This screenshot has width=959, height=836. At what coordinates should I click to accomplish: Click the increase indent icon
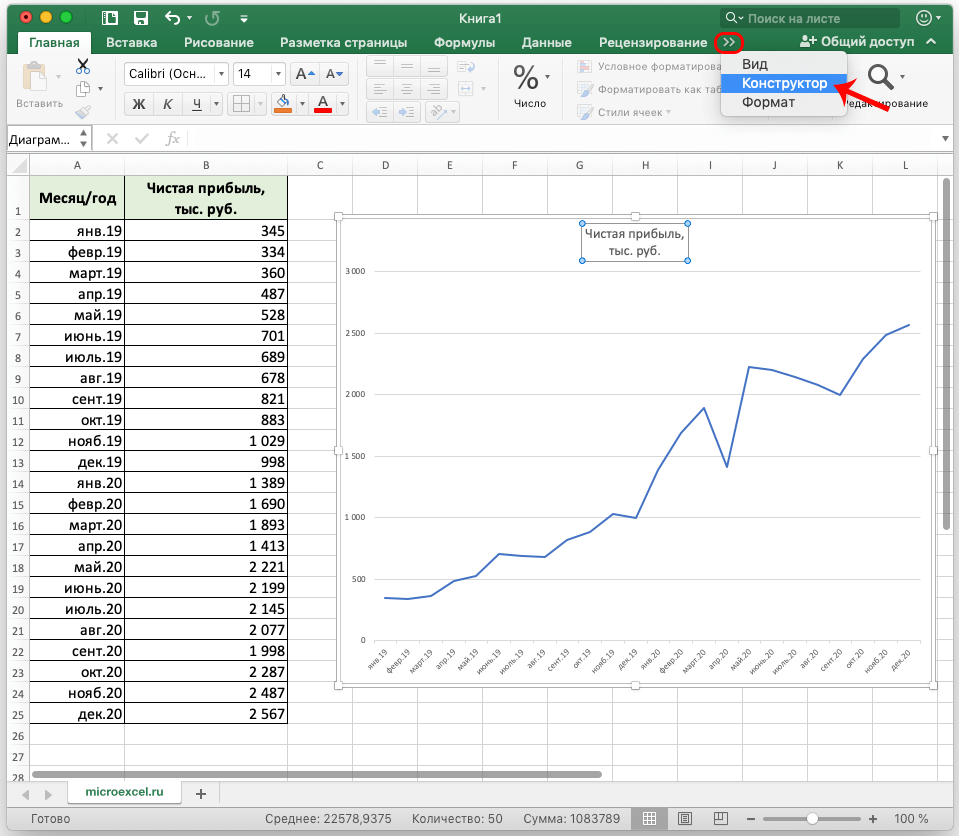tap(406, 112)
